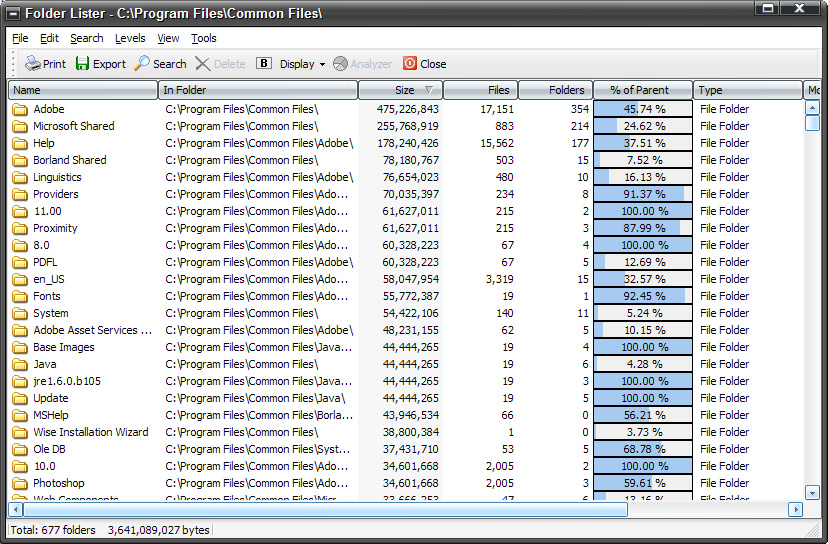The width and height of the screenshot is (828, 544).
Task: Click the Adobe folder icon
Action: (x=20, y=109)
